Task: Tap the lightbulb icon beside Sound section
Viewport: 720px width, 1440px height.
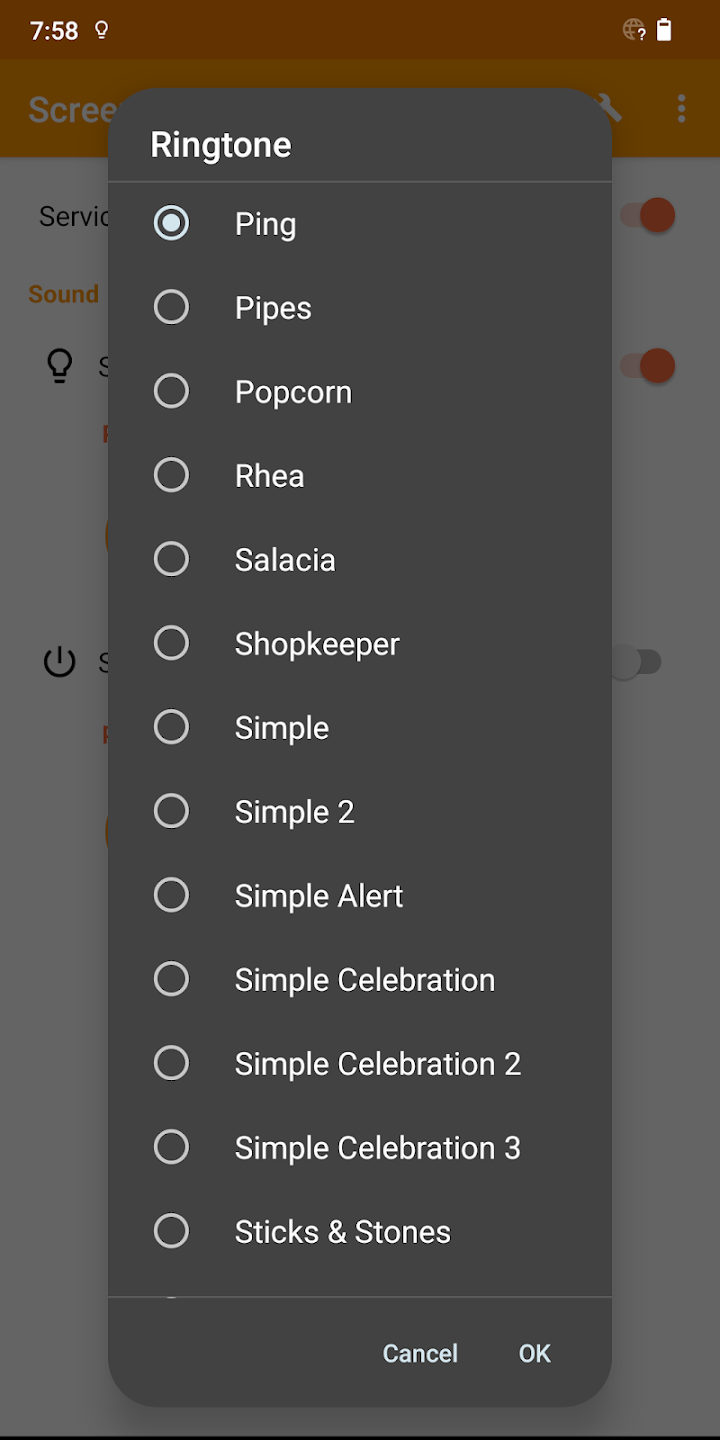Action: point(60,366)
